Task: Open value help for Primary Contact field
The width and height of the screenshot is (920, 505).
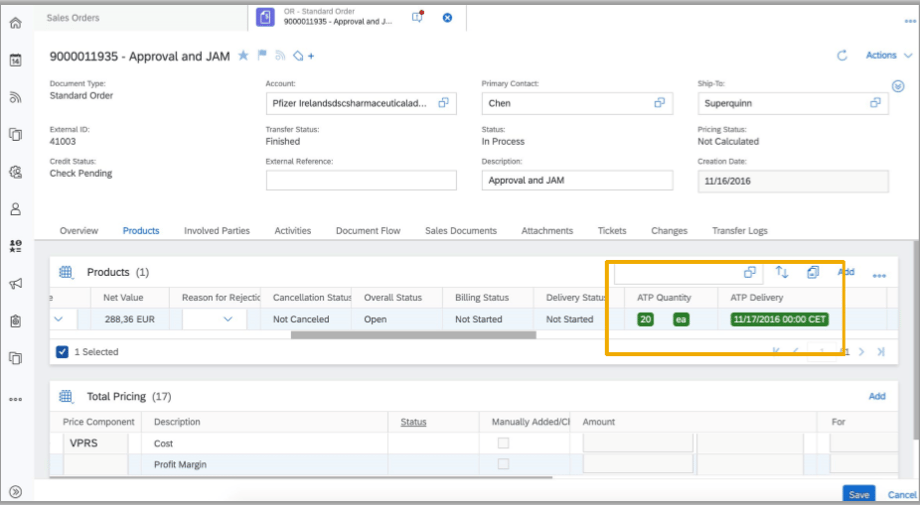Action: (659, 103)
